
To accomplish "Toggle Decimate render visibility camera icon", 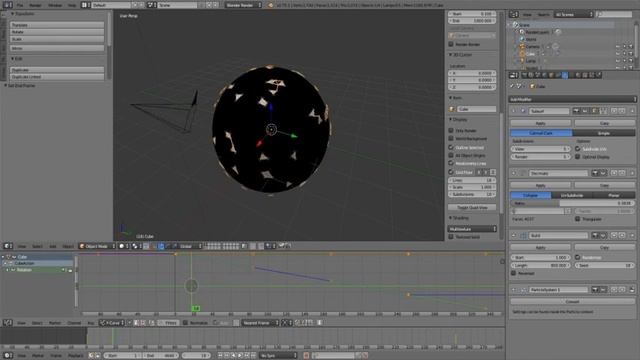I will 596,173.
